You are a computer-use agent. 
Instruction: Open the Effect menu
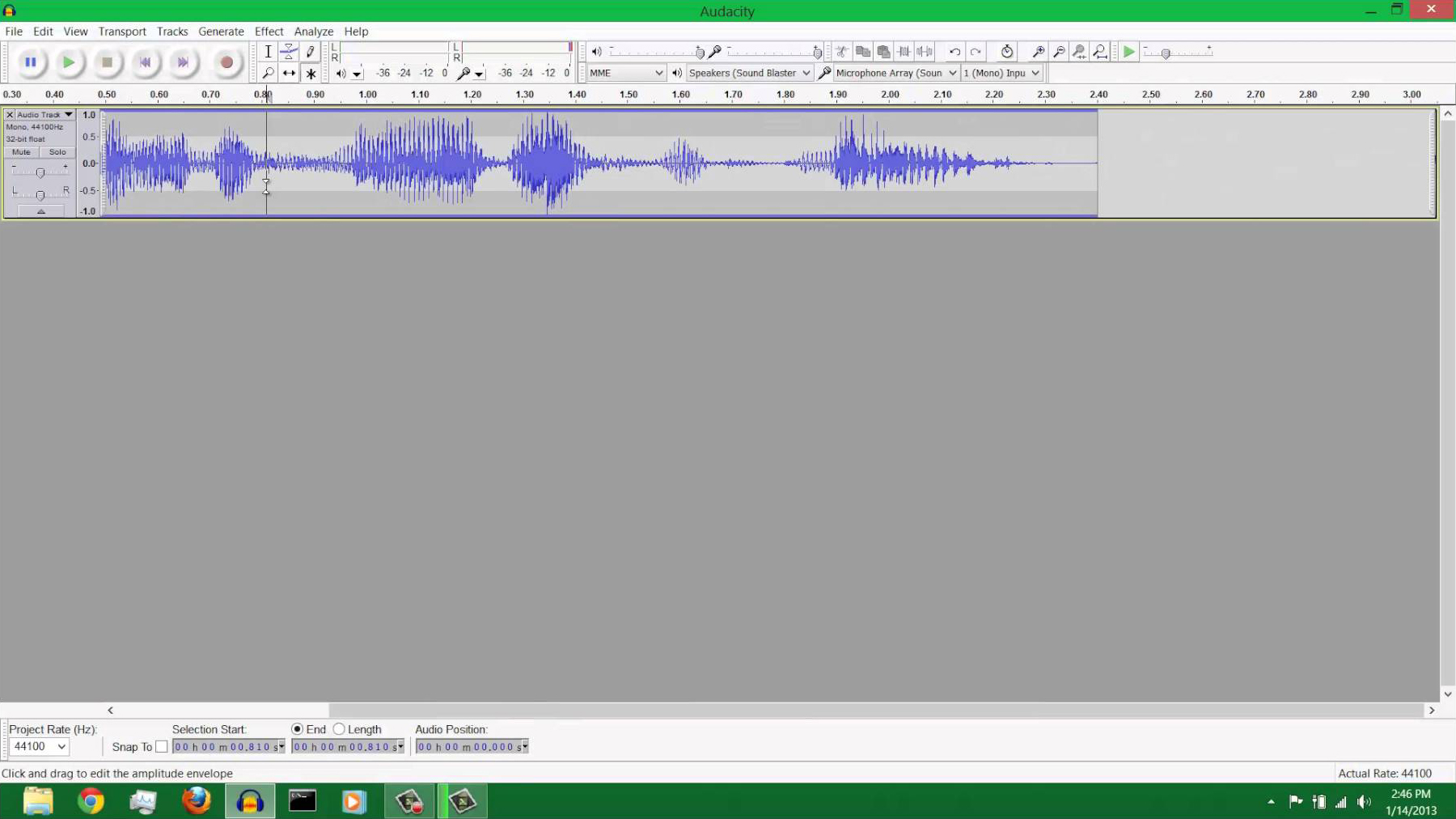(x=269, y=31)
